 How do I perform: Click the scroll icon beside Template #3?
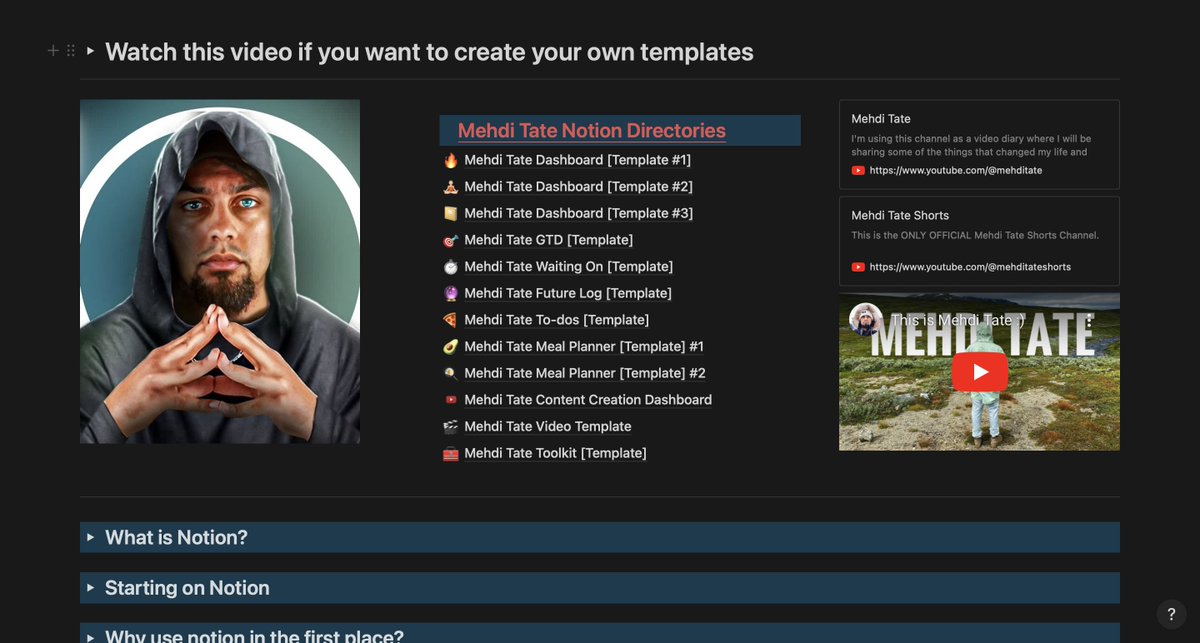(x=450, y=213)
